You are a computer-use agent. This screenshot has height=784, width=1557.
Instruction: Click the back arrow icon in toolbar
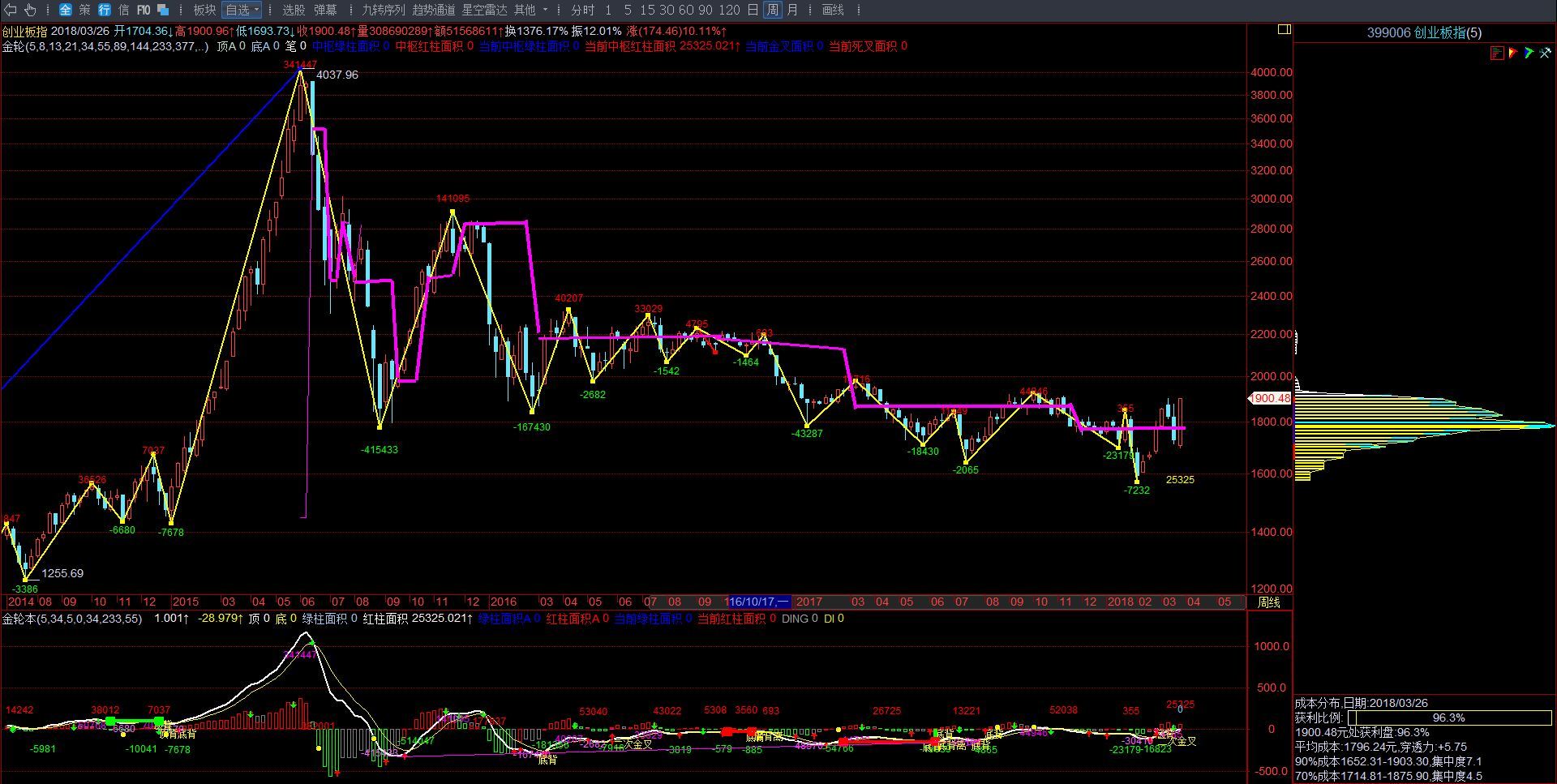click(x=11, y=10)
